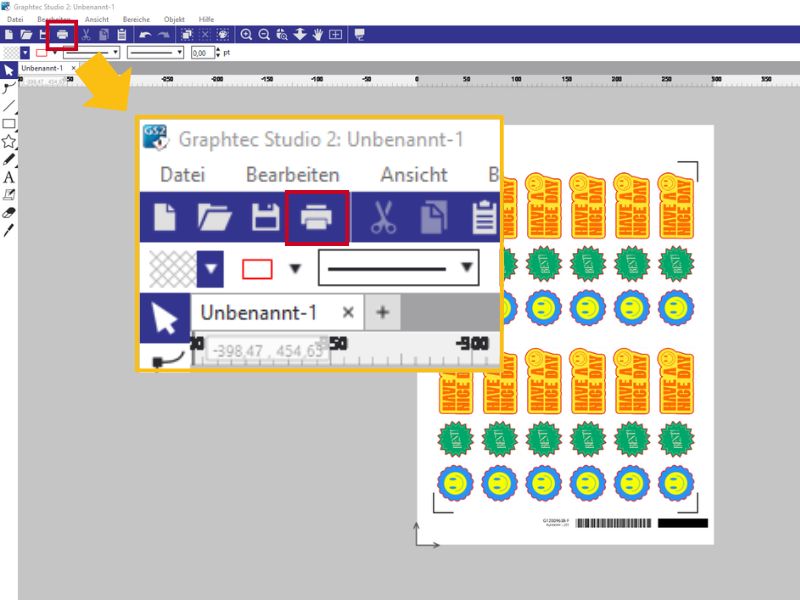
Task: Save document using the floppy disk icon
Action: click(x=43, y=35)
